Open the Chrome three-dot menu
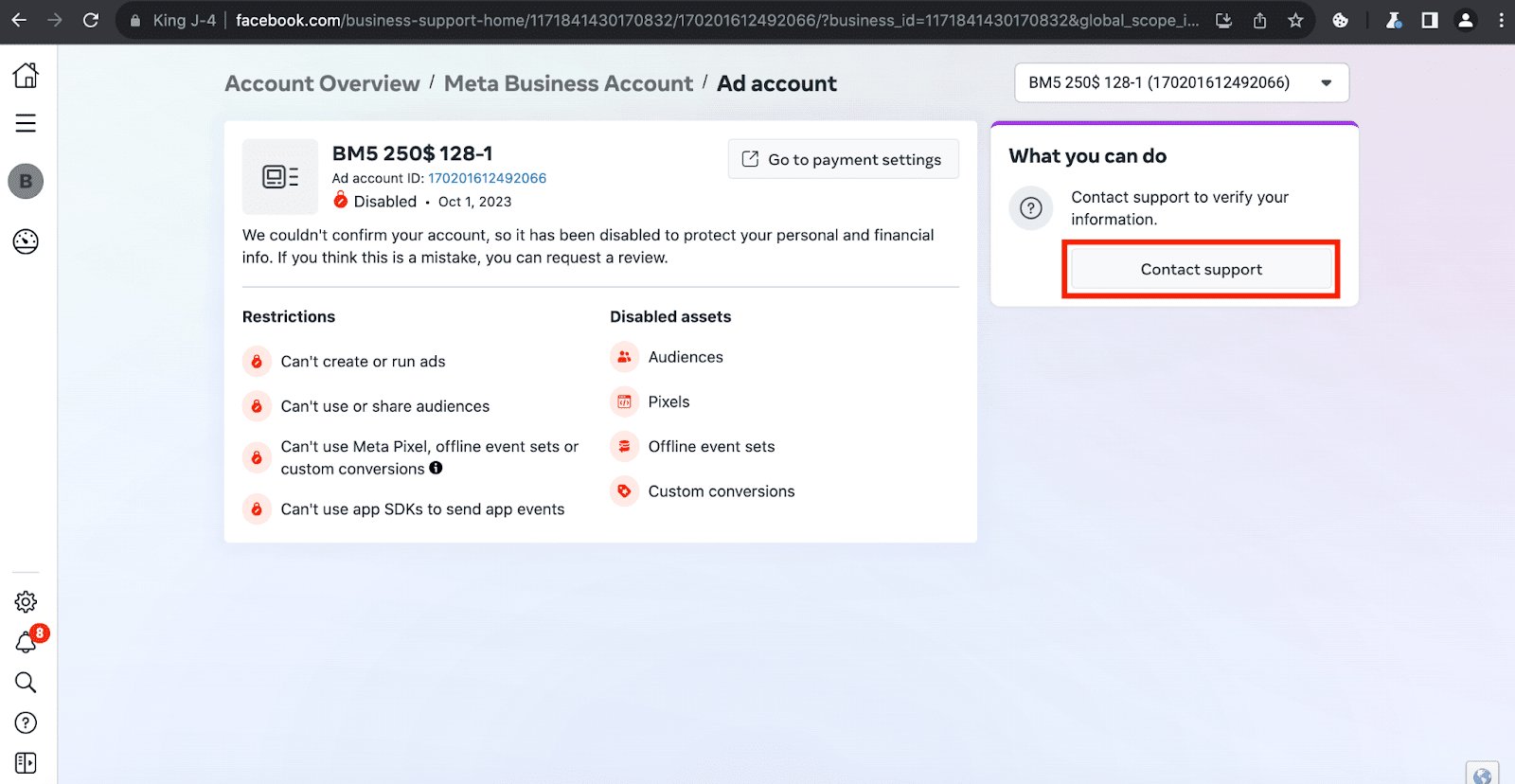This screenshot has height=784, width=1515. pyautogui.click(x=1501, y=20)
